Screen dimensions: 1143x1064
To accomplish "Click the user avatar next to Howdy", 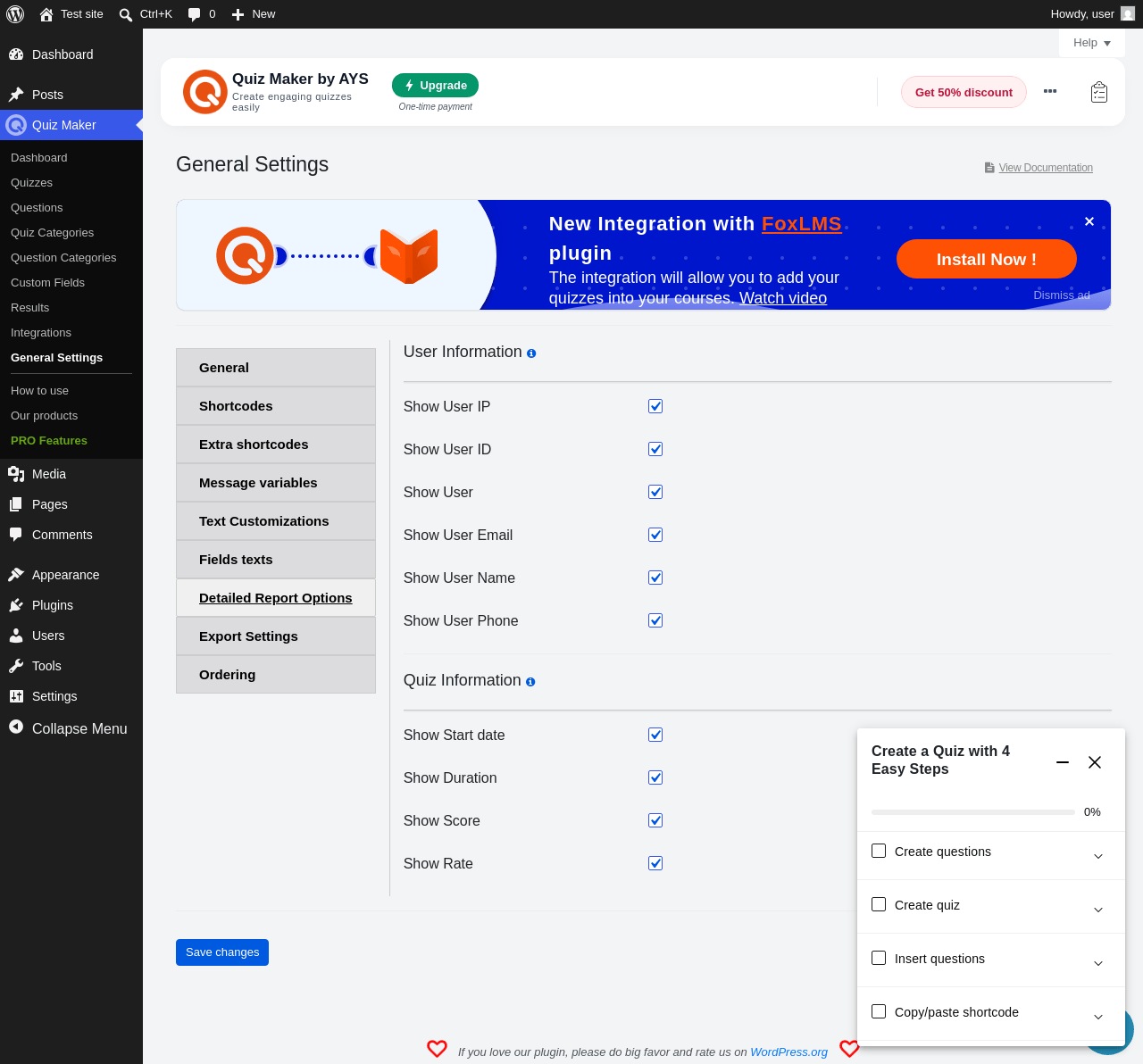I will [1128, 13].
